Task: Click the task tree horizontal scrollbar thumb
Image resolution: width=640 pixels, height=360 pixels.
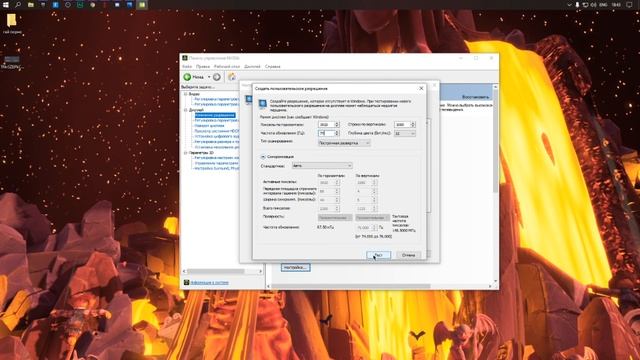Action: (216, 271)
